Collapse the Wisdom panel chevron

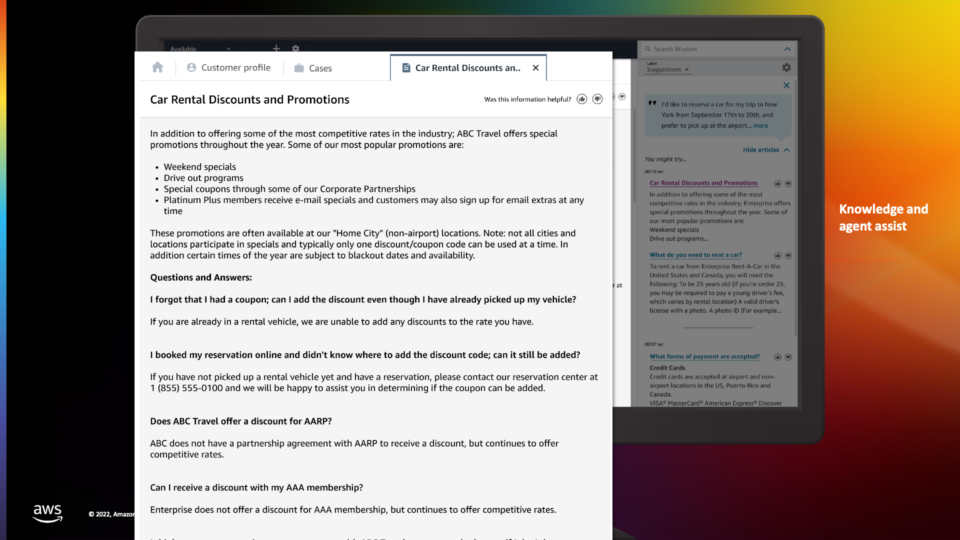click(x=787, y=49)
